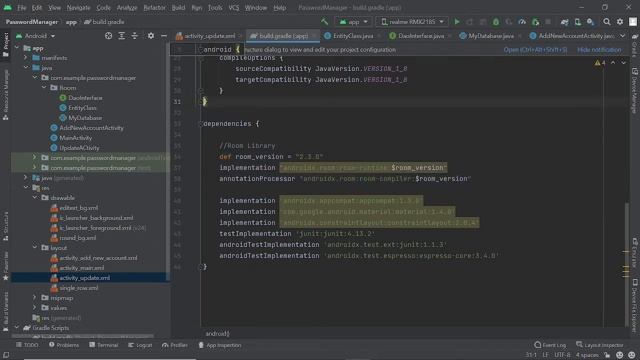Open the TODO tool window button
This screenshot has width=640, height=360.
(x=27, y=345)
